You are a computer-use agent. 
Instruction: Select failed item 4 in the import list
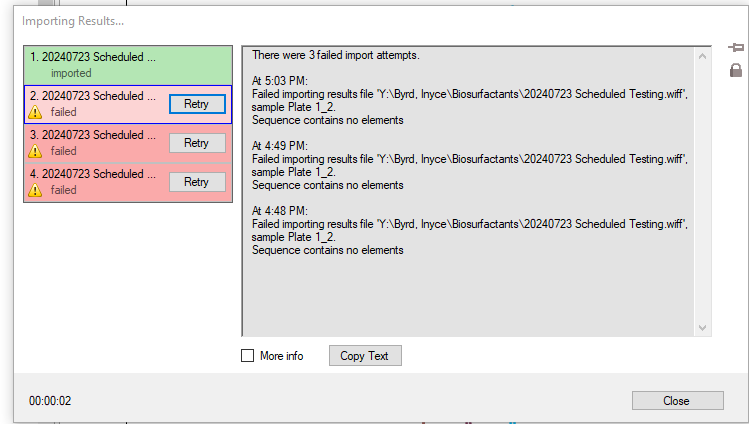tap(95, 182)
